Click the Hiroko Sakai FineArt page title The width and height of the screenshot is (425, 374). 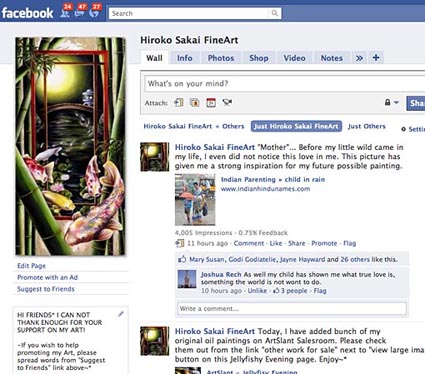click(x=189, y=40)
